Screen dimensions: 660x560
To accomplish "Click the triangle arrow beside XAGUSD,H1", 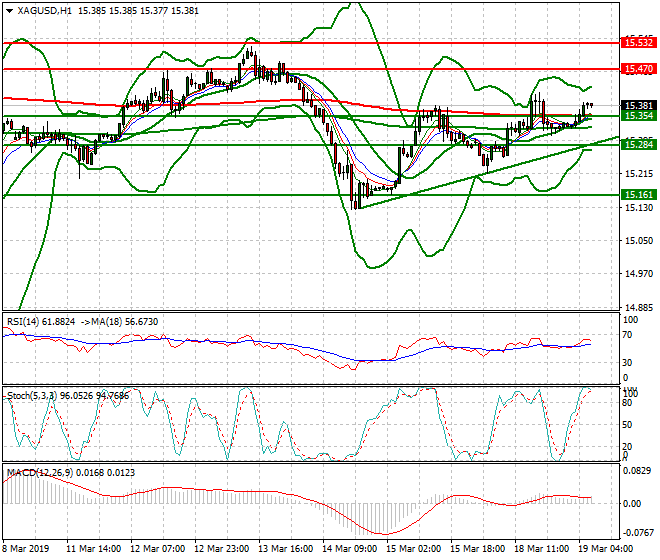I will (8, 10).
